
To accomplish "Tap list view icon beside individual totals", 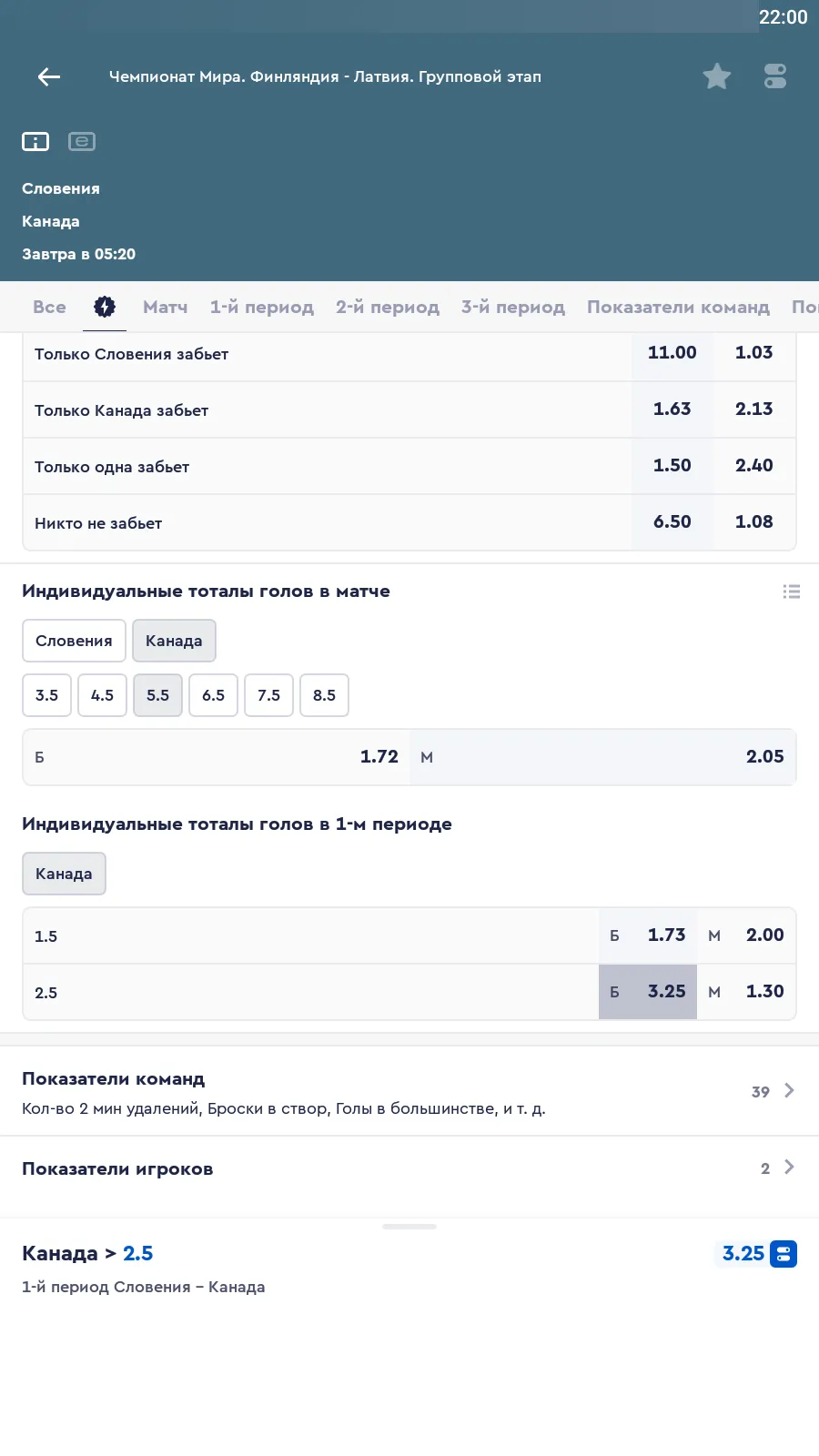I will pos(792,591).
